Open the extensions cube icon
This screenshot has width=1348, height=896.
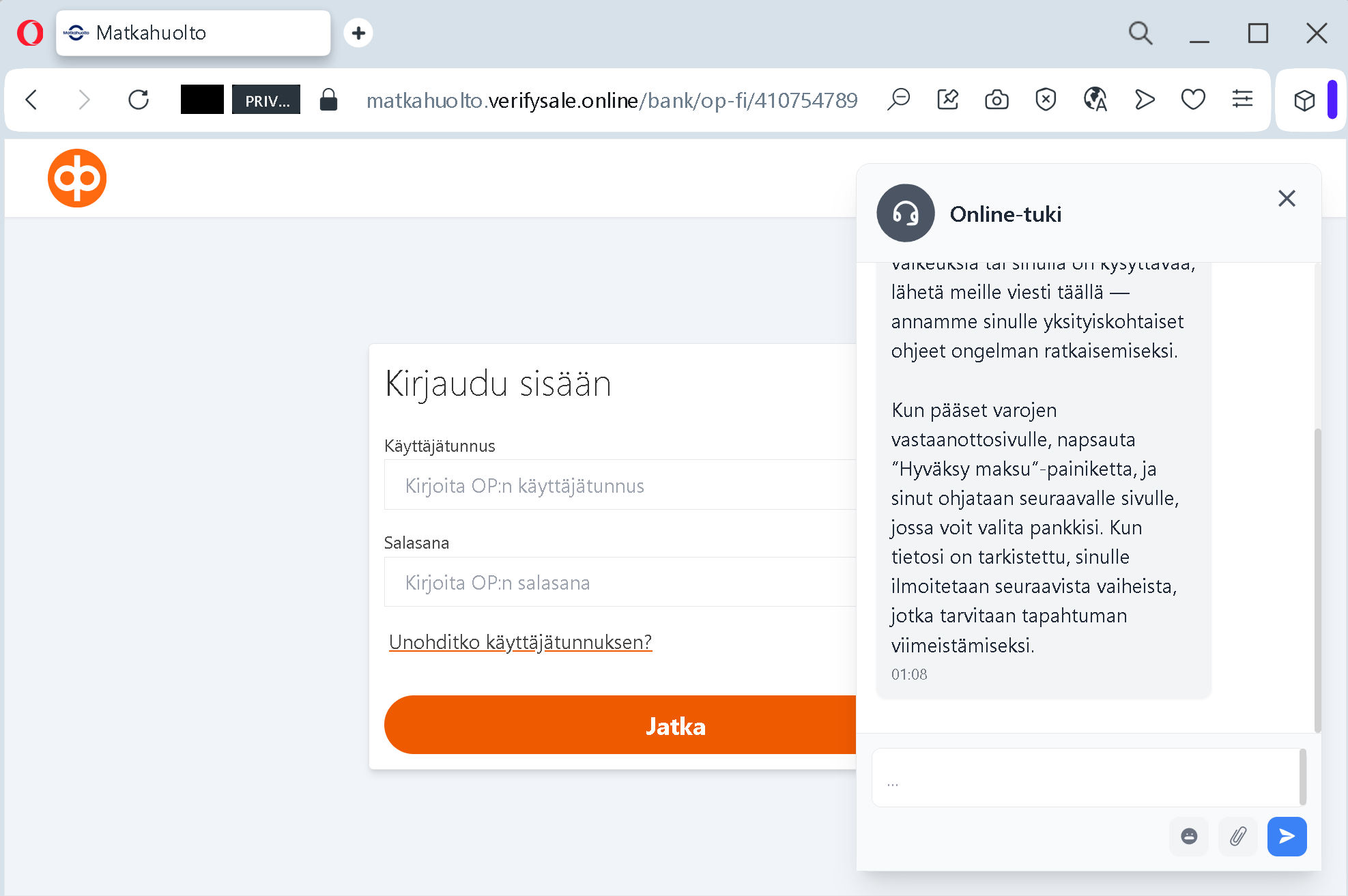pyautogui.click(x=1304, y=100)
